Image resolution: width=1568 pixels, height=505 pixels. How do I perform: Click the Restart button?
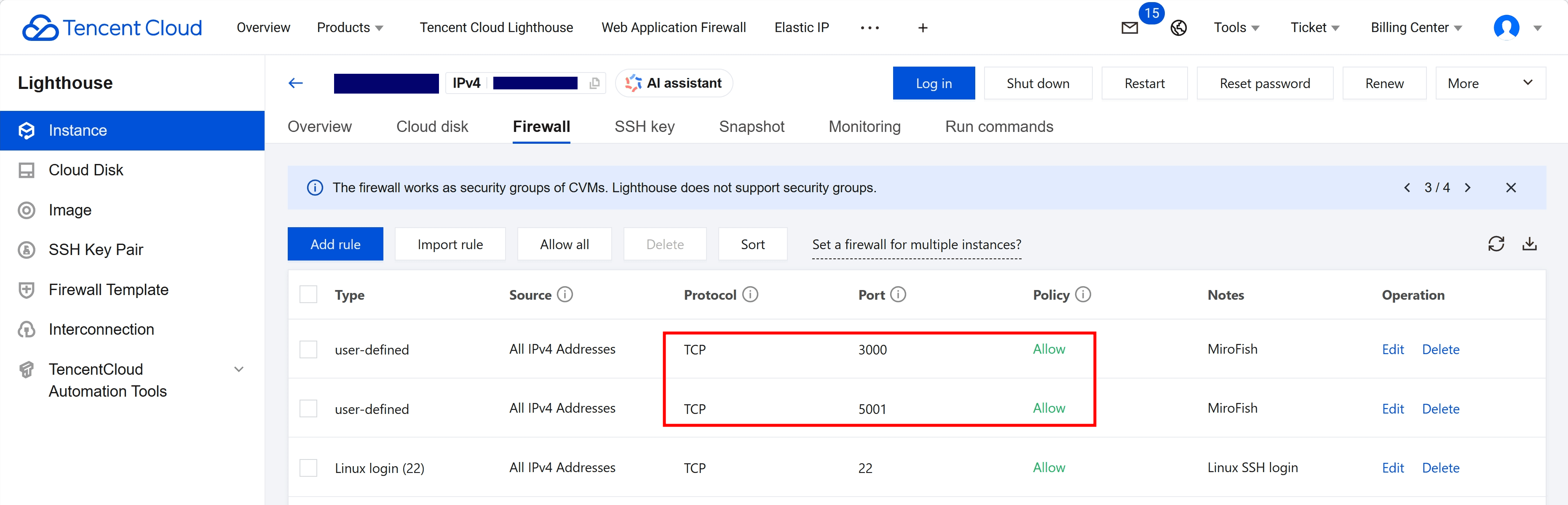tap(1144, 83)
